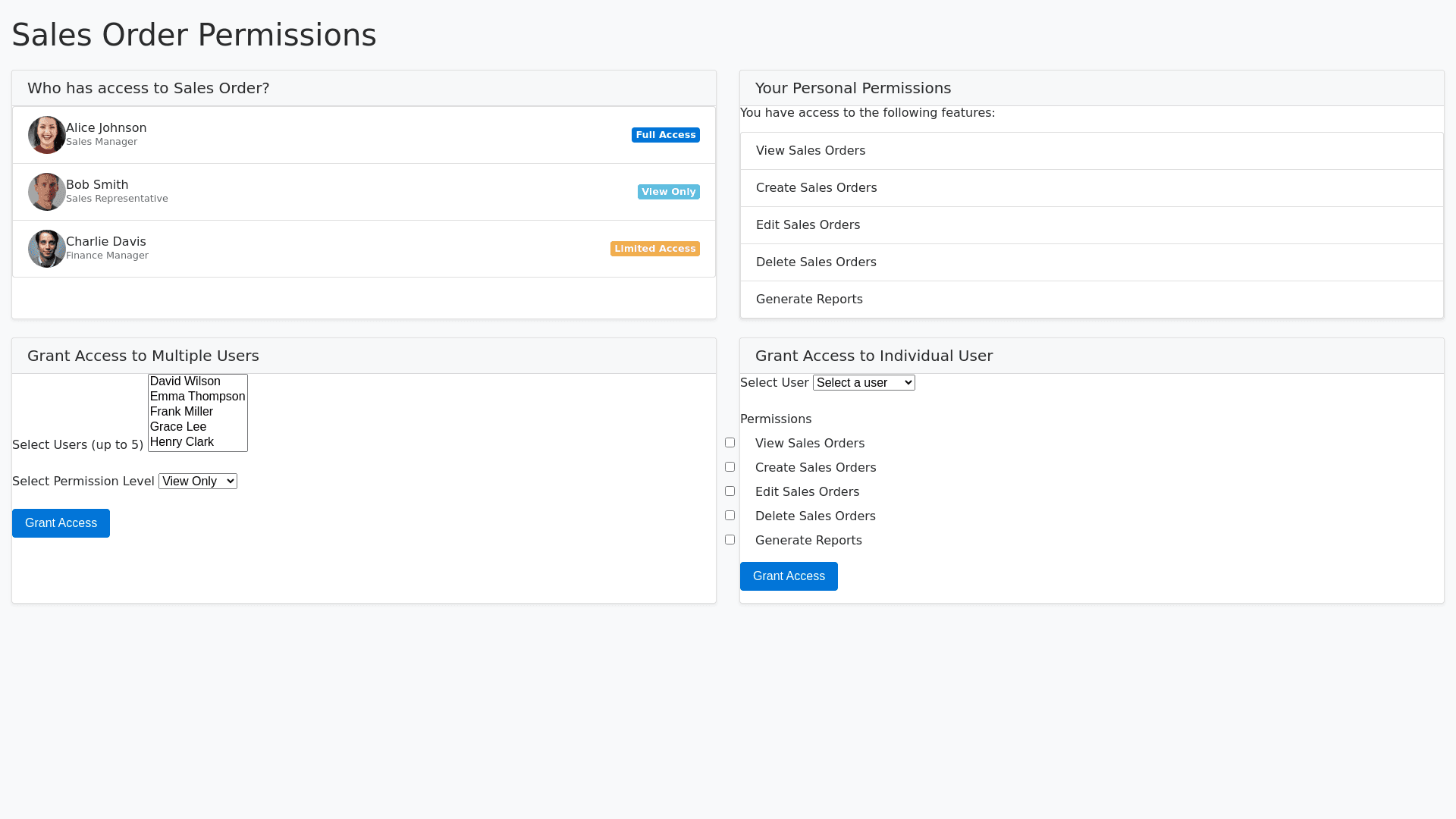Toggle the Edit Sales Orders checkbox
The width and height of the screenshot is (1456, 819).
click(730, 491)
